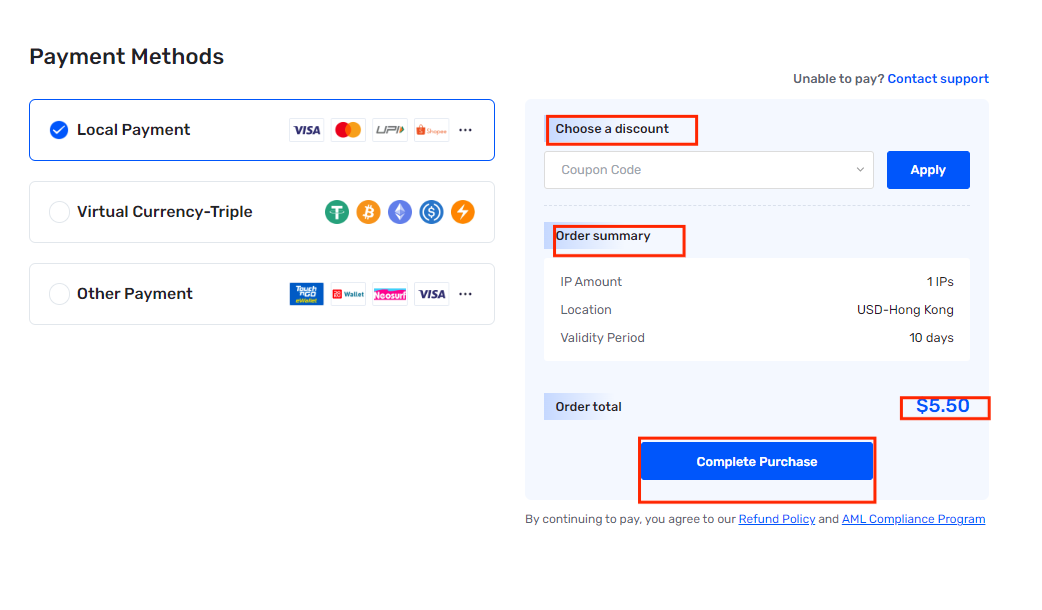Select the Other Payment radio option
This screenshot has width=1042, height=610.
(x=59, y=294)
